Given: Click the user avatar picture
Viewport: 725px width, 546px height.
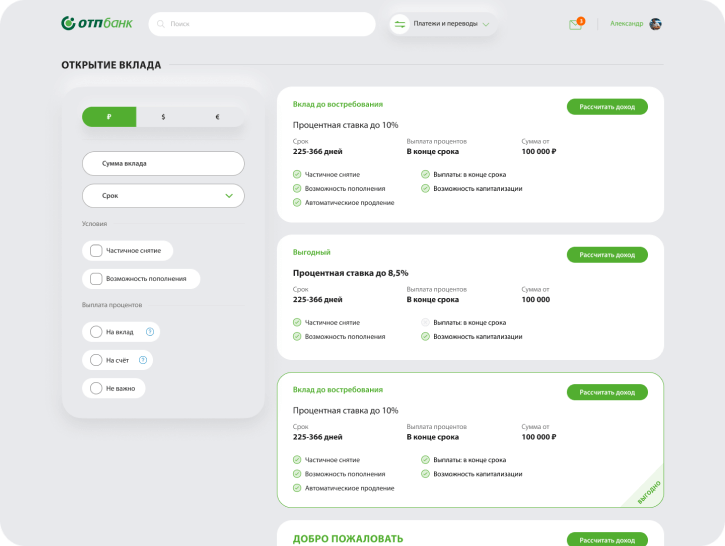Looking at the screenshot, I should pyautogui.click(x=655, y=24).
